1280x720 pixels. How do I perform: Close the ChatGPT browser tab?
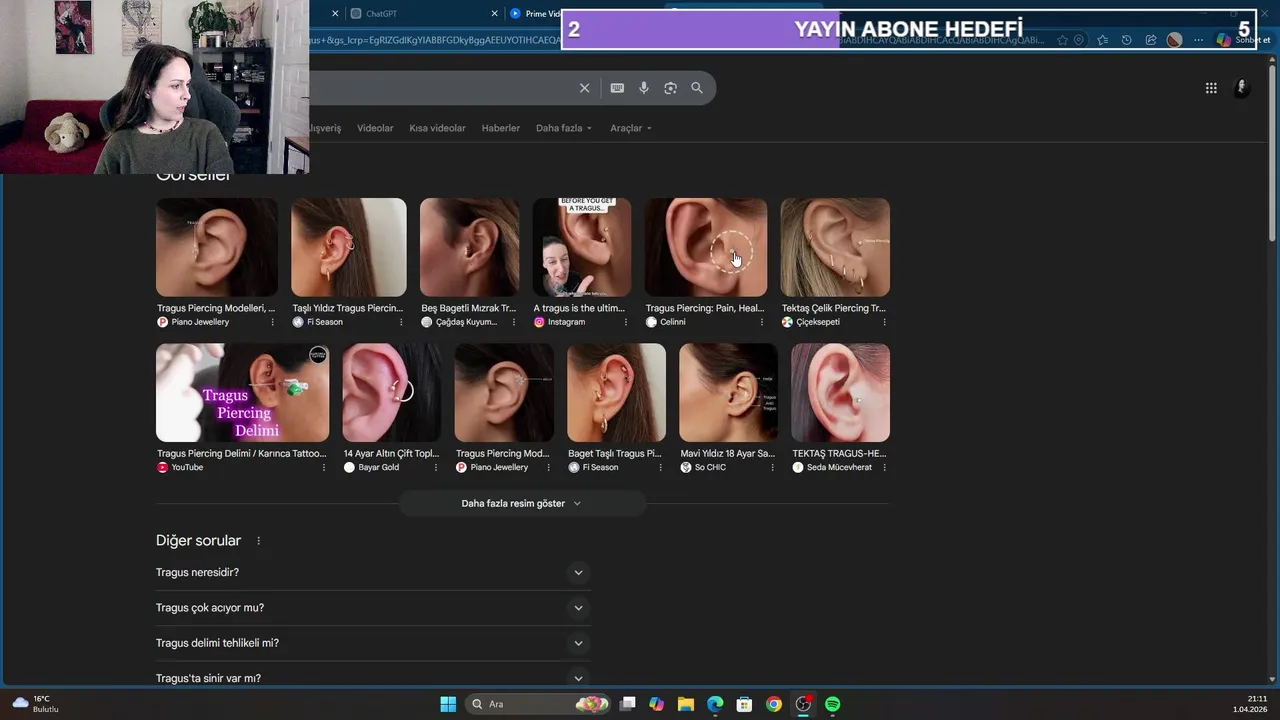(494, 14)
